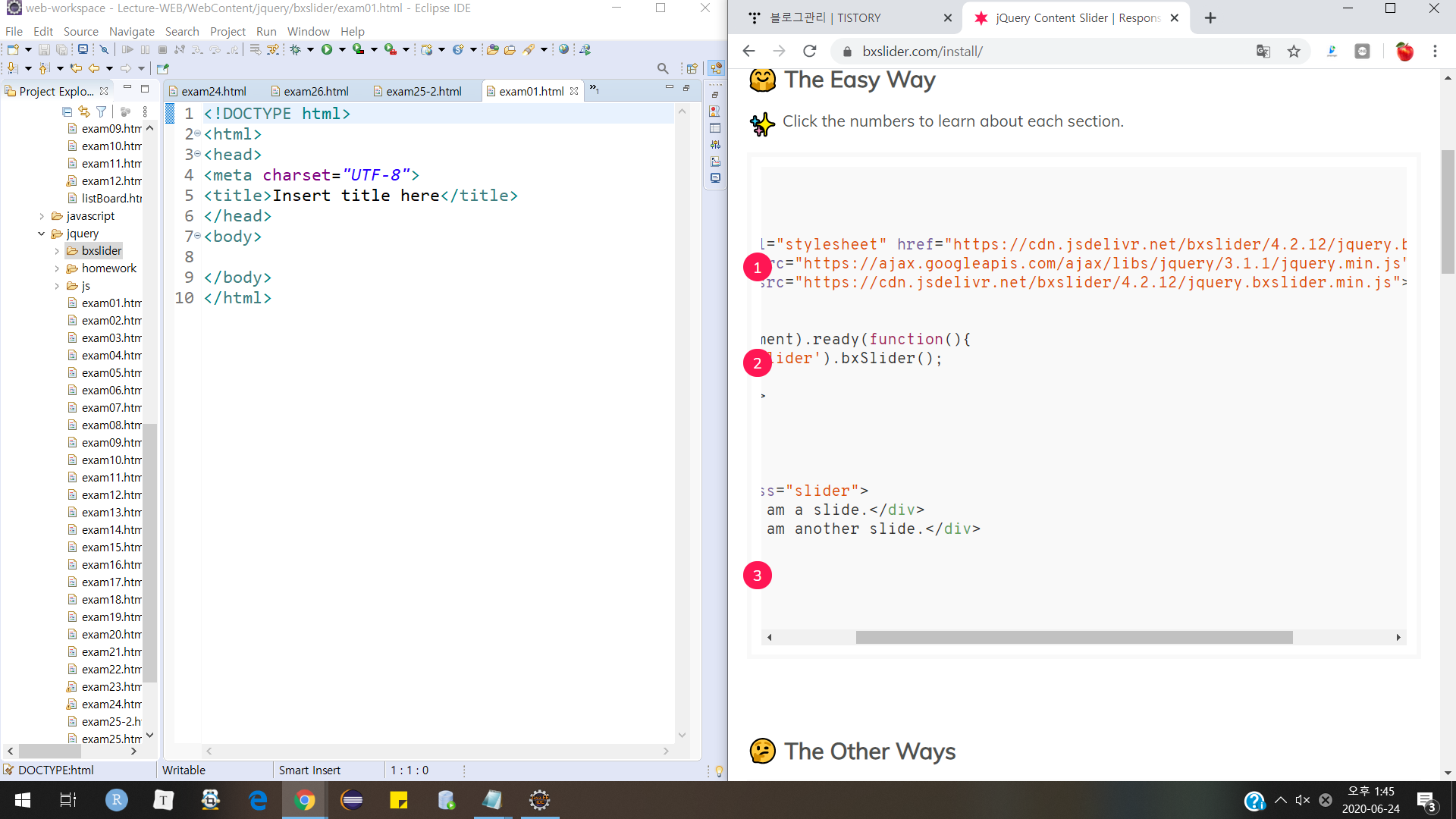
Task: Click the green Run button icon
Action: coord(327,49)
